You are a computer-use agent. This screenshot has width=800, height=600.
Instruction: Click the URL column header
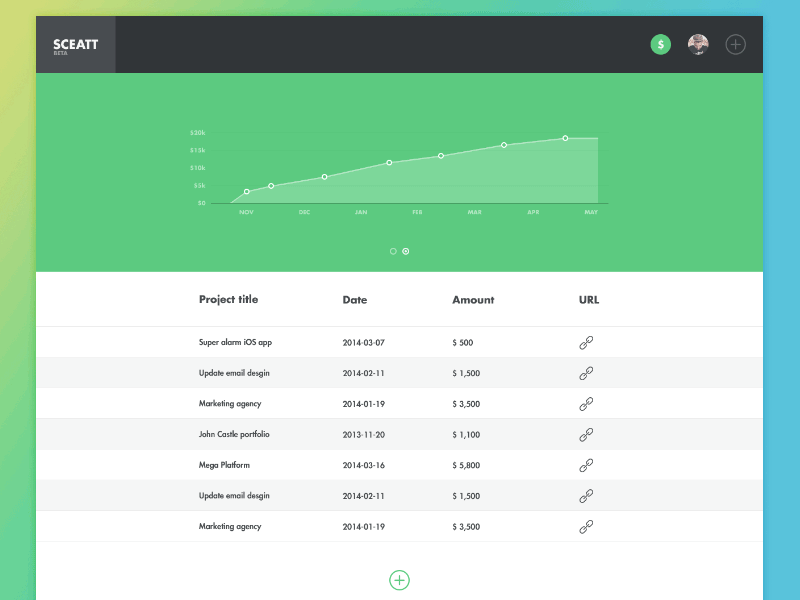click(x=588, y=299)
